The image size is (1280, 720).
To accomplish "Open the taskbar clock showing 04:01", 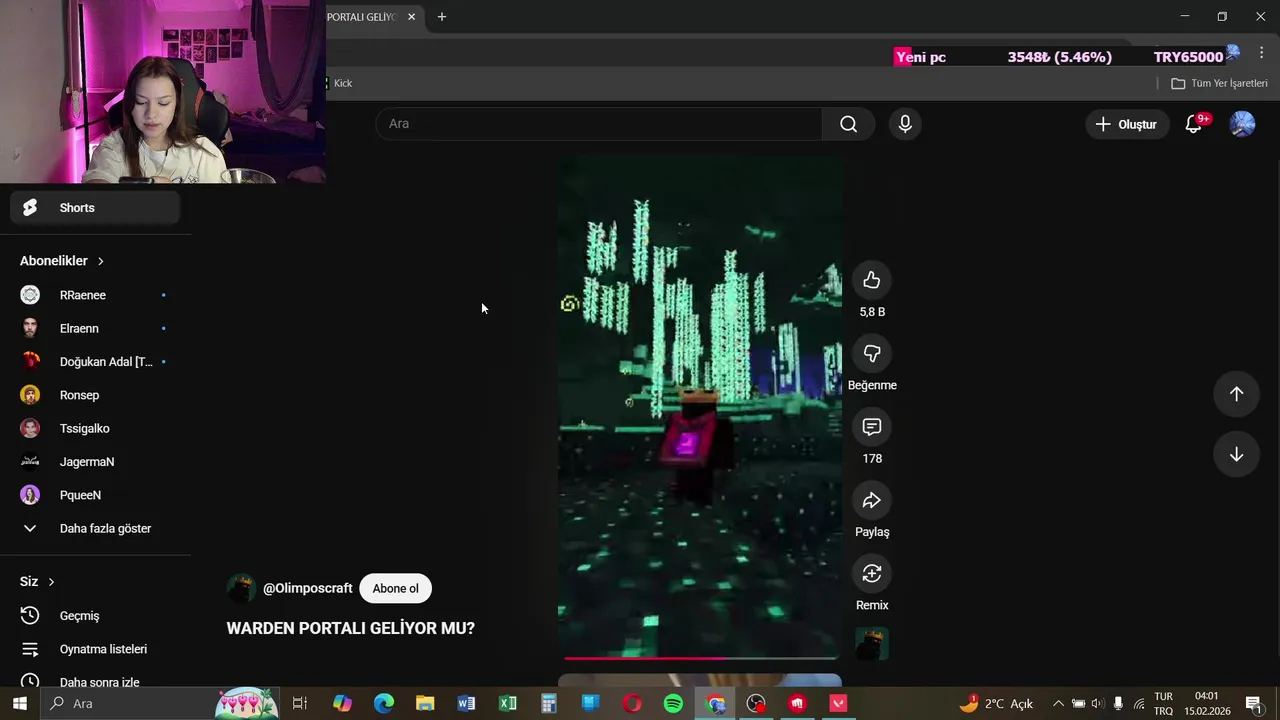I will (1206, 704).
